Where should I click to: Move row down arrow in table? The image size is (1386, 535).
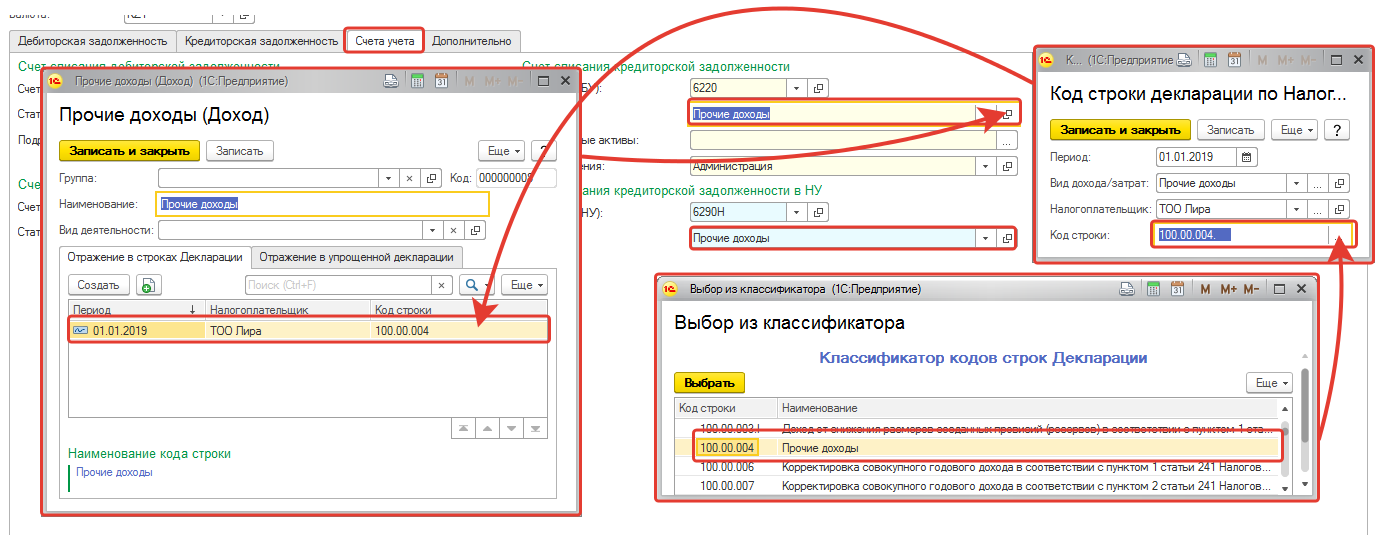tap(512, 428)
